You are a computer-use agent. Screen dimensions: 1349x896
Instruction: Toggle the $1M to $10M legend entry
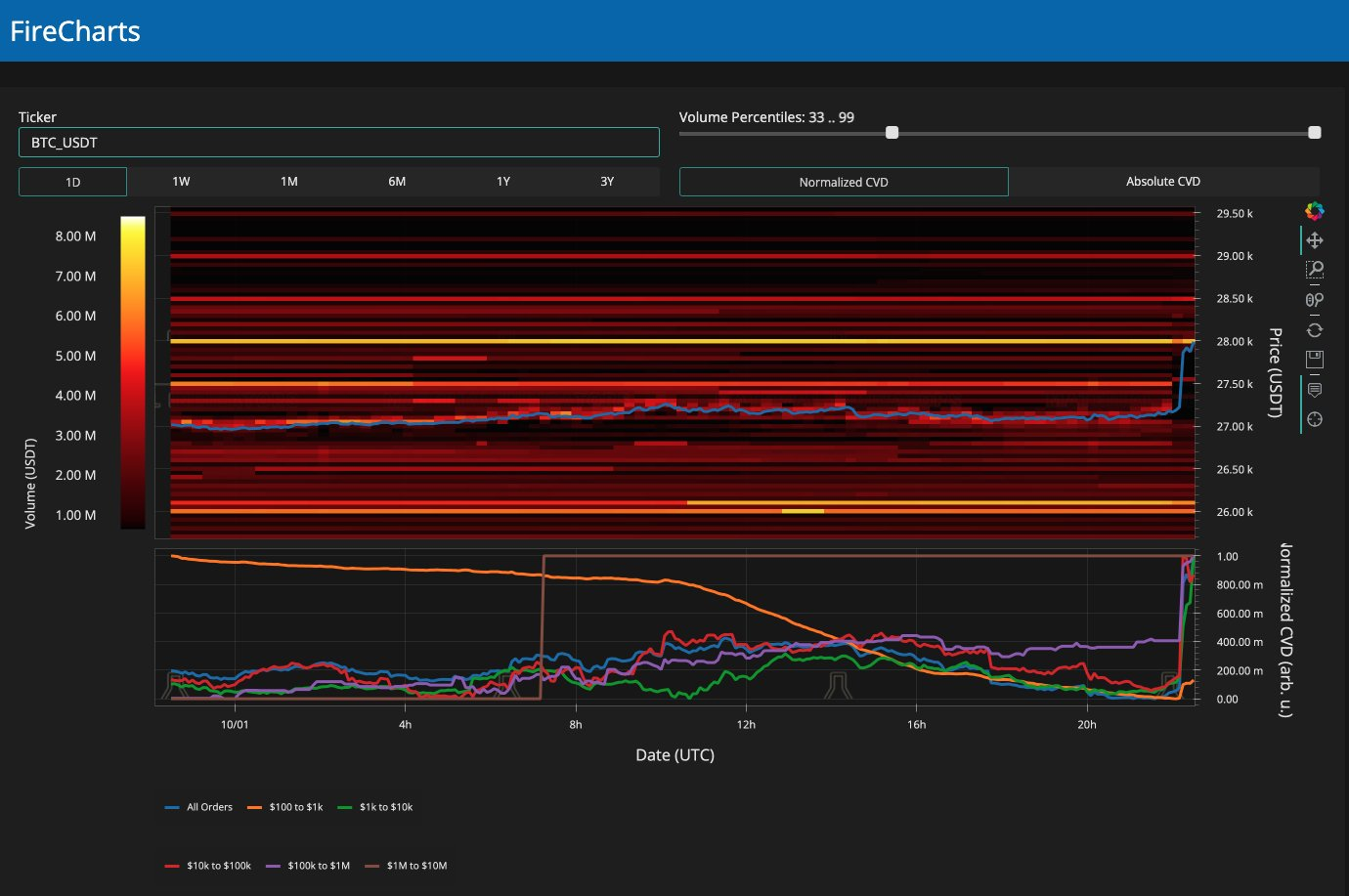[406, 866]
